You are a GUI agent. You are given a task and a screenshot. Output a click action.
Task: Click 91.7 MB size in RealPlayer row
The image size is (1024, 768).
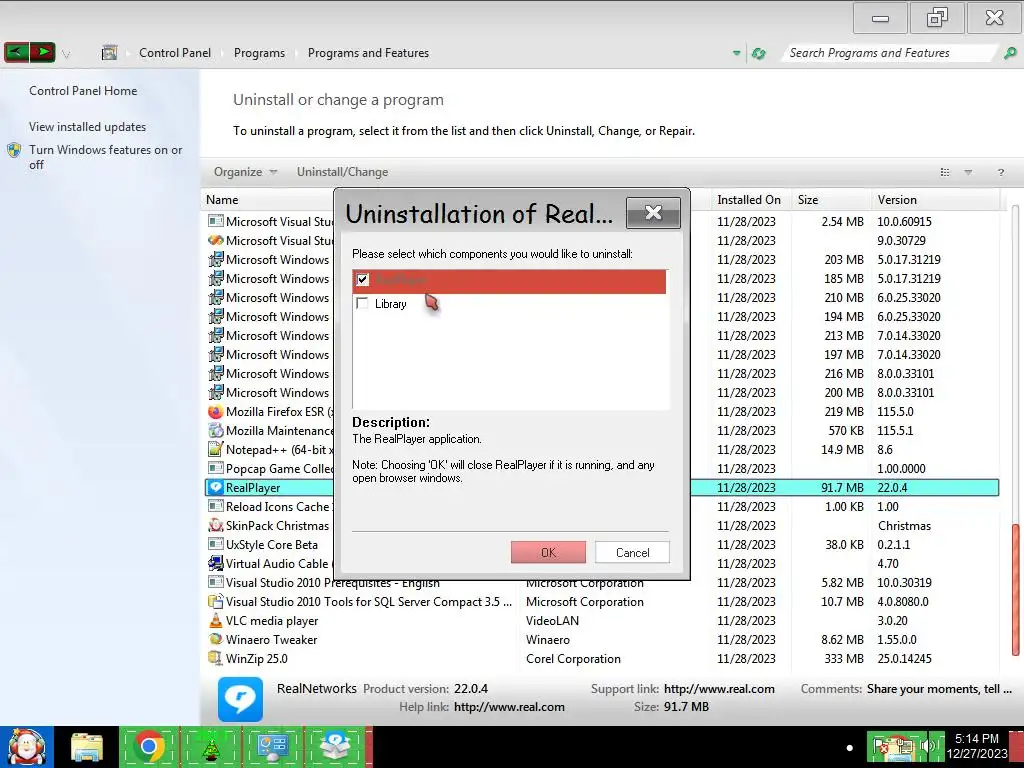coord(842,488)
